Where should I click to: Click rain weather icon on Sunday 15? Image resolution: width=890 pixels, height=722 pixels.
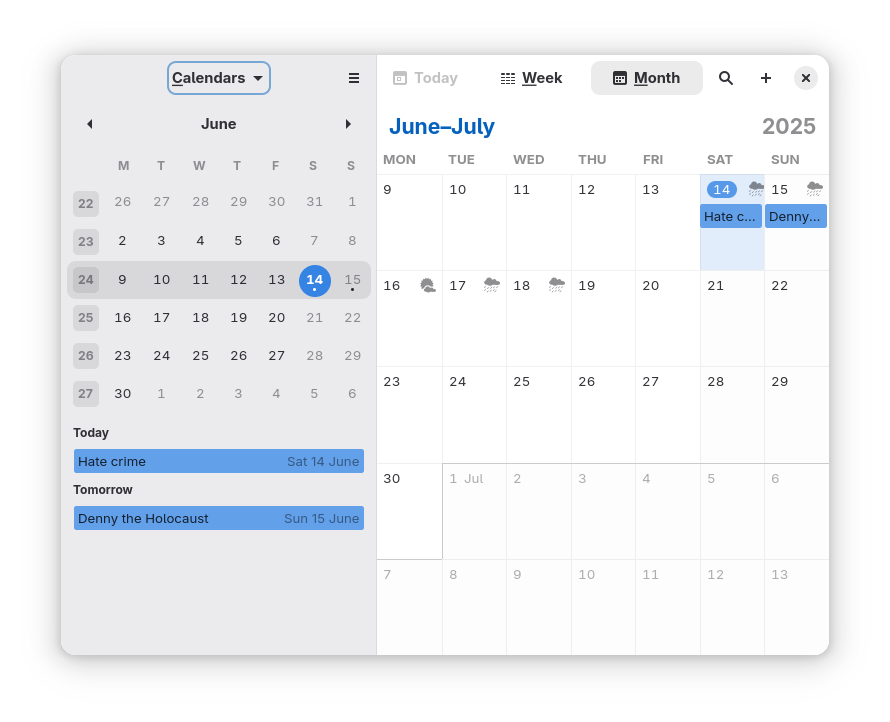[815, 188]
